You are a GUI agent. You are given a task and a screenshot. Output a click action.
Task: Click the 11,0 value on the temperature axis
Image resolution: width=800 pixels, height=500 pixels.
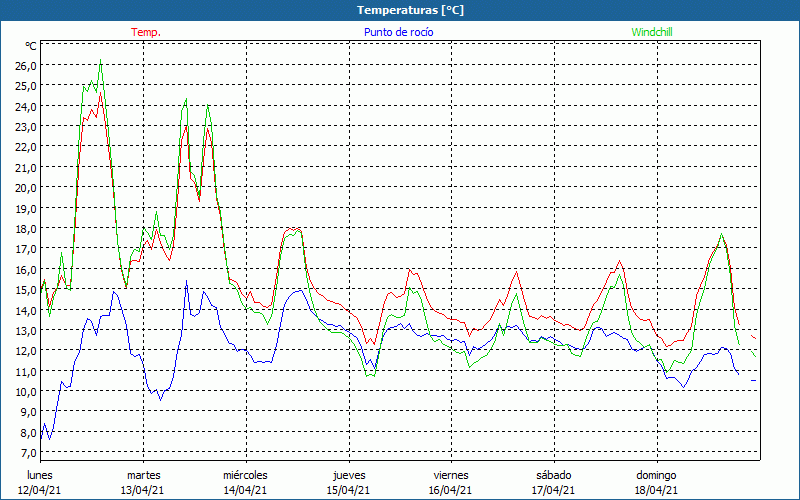26,371
